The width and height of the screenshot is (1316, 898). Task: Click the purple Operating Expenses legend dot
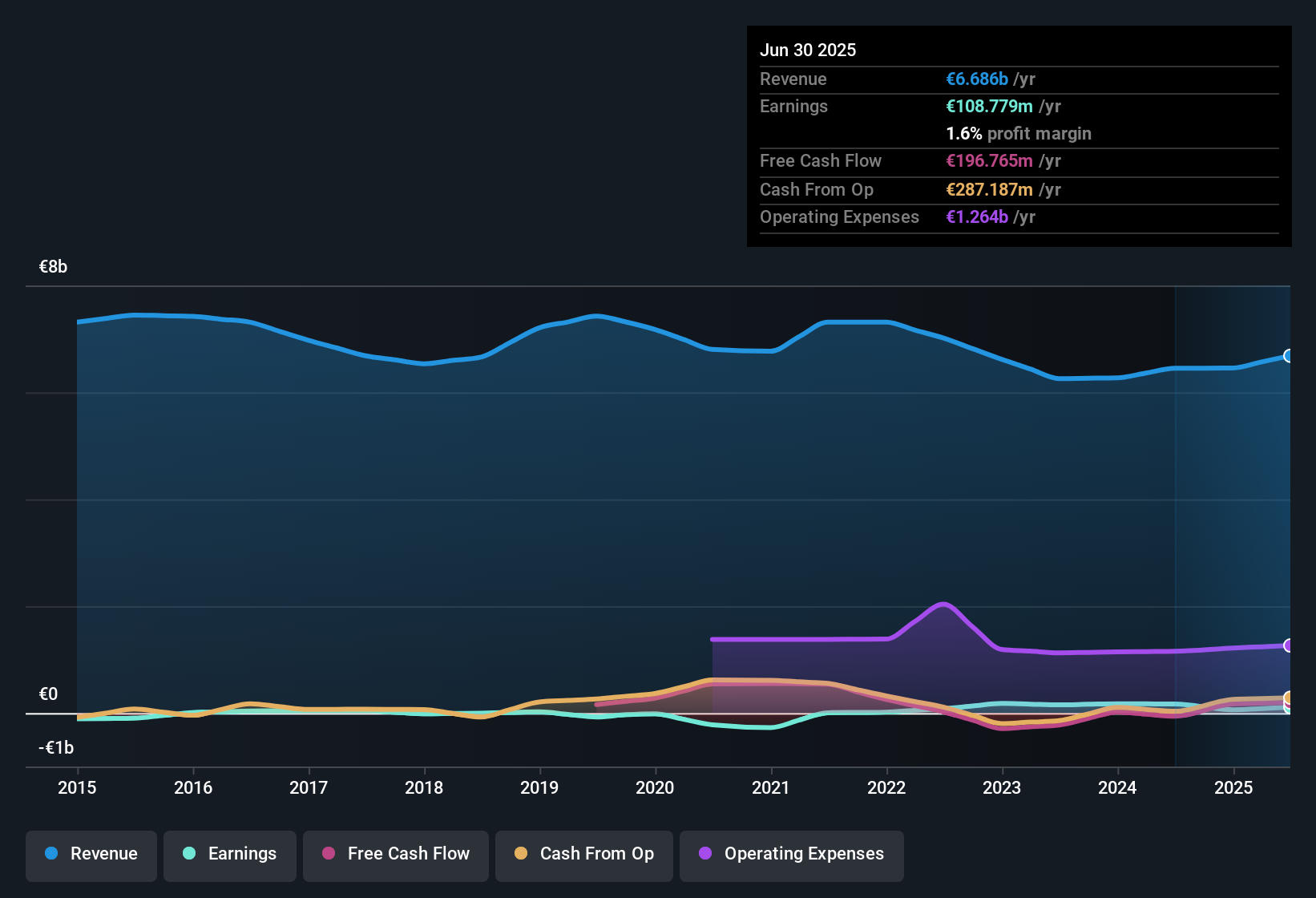(x=705, y=854)
